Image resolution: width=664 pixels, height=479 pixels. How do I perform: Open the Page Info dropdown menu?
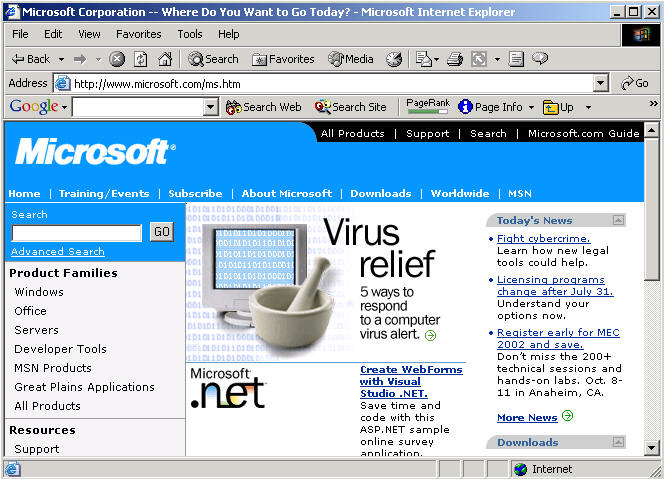tap(530, 107)
